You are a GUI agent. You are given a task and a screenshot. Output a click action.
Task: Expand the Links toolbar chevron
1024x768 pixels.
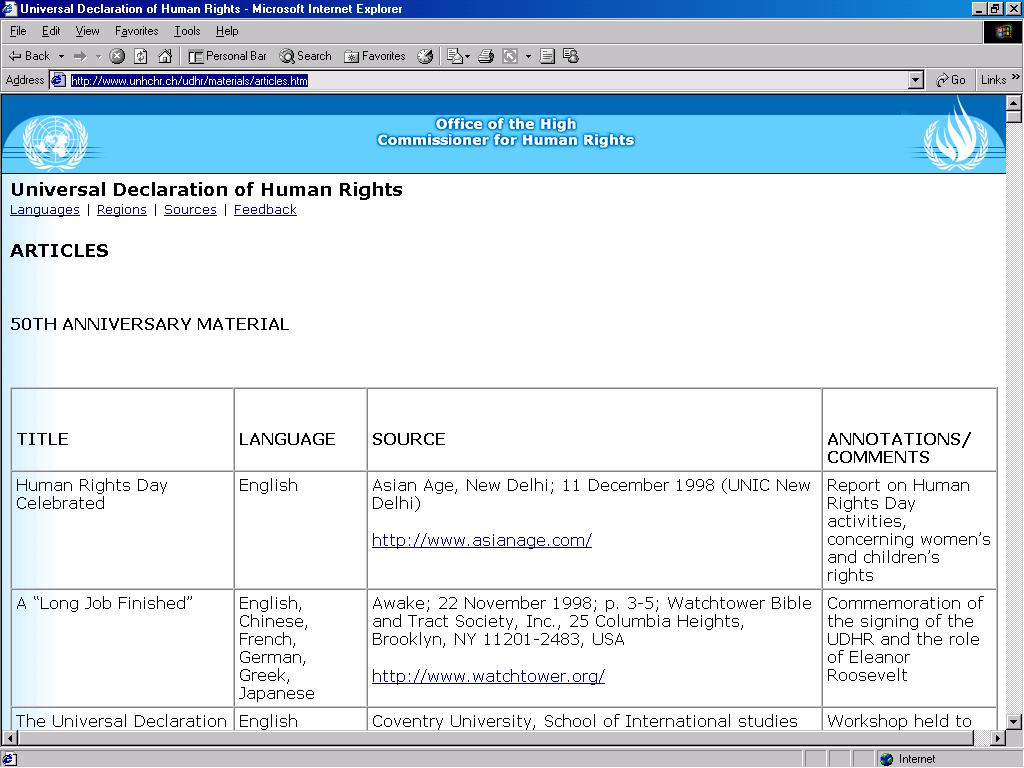coord(1016,77)
